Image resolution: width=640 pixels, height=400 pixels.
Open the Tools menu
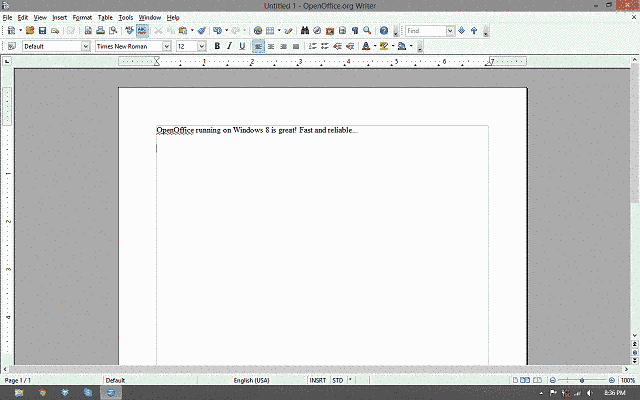click(126, 18)
